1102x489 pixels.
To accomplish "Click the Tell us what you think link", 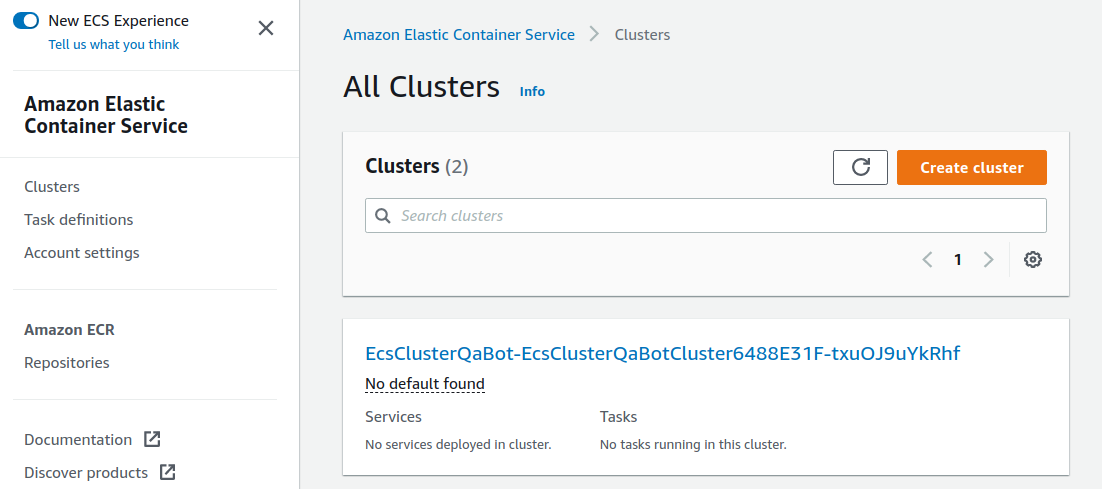I will tap(114, 44).
